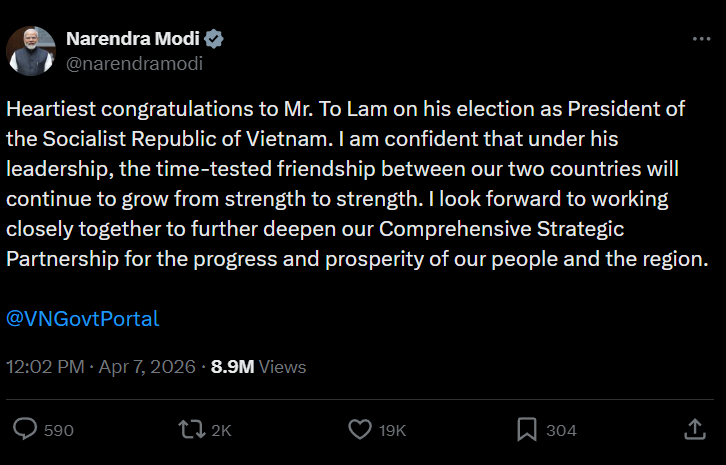The height and width of the screenshot is (465, 726).
Task: Click the 304 bookmarks count
Action: (x=561, y=430)
